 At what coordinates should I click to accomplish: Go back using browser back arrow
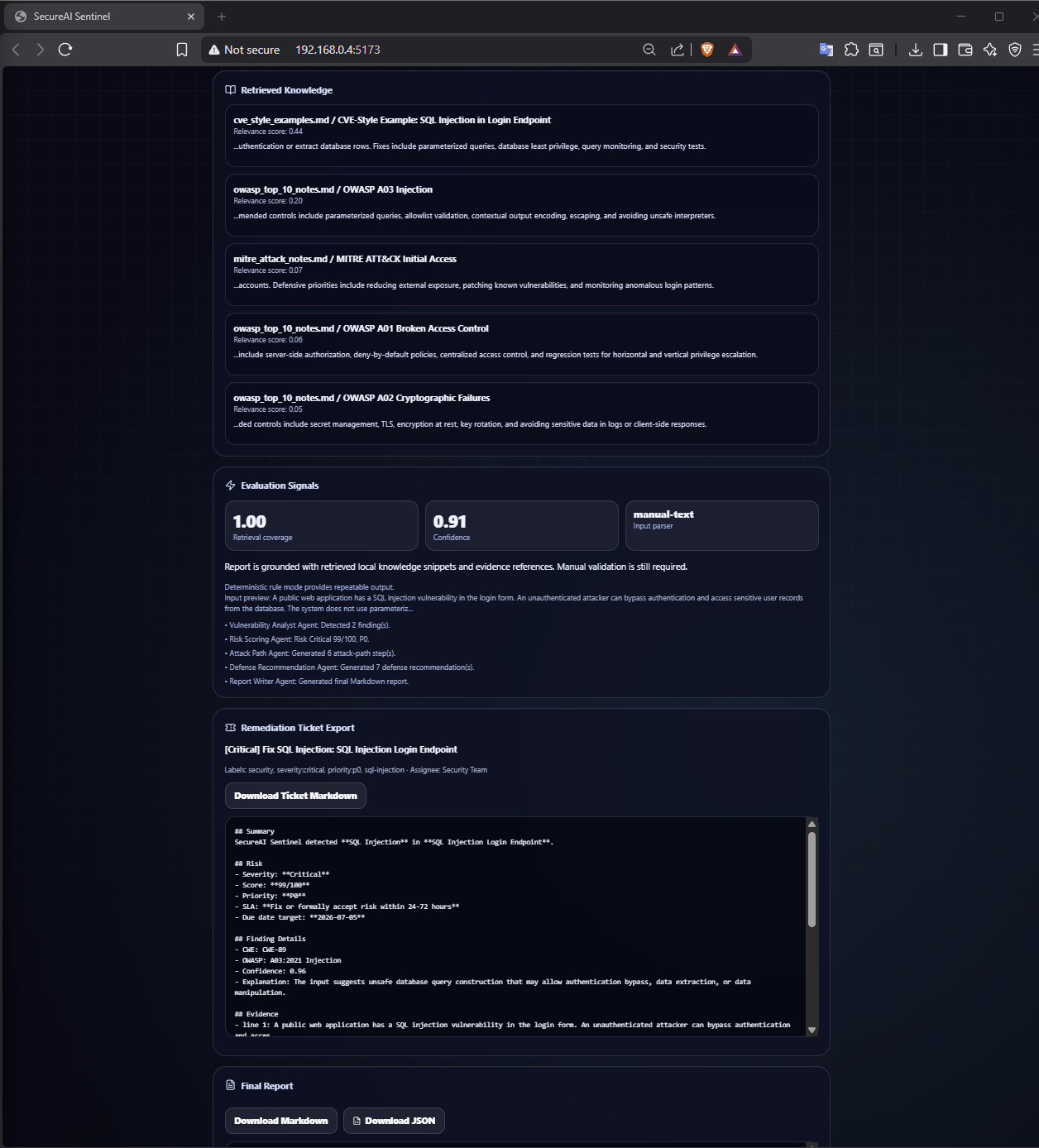click(16, 50)
